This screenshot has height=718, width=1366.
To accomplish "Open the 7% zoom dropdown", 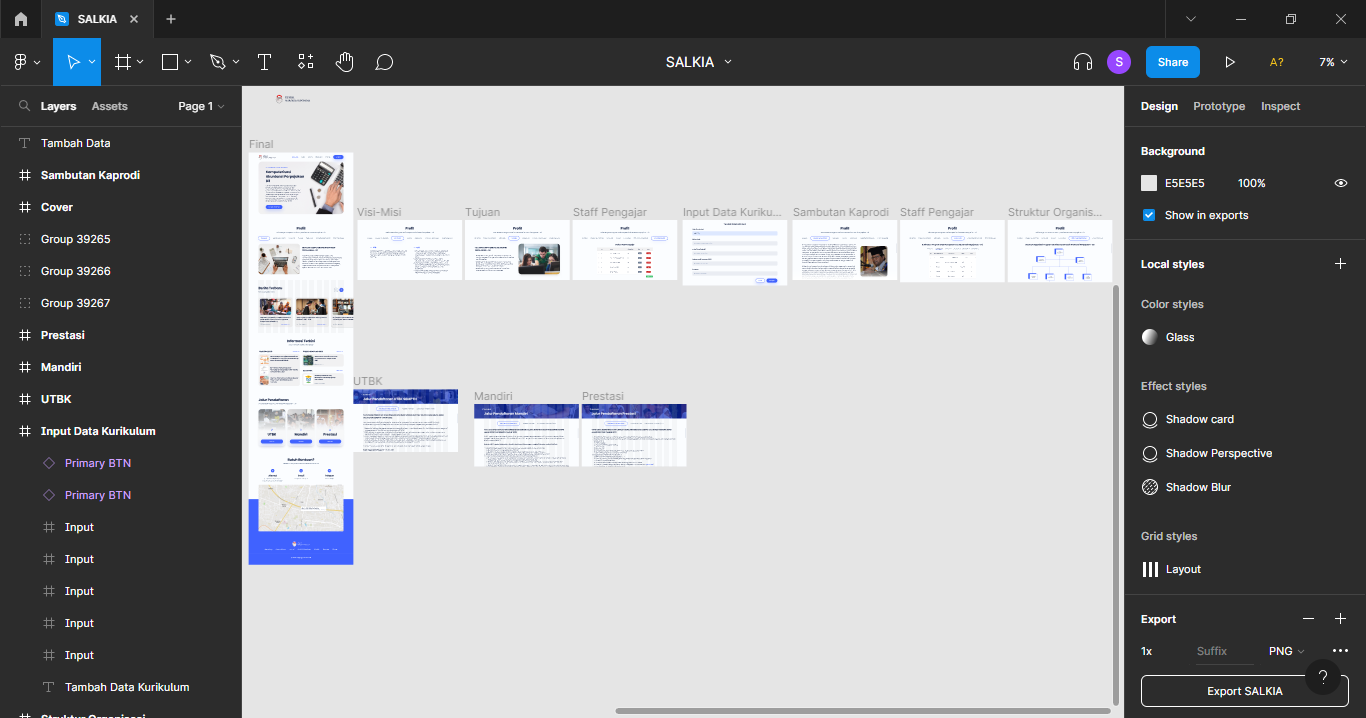I will coord(1332,62).
